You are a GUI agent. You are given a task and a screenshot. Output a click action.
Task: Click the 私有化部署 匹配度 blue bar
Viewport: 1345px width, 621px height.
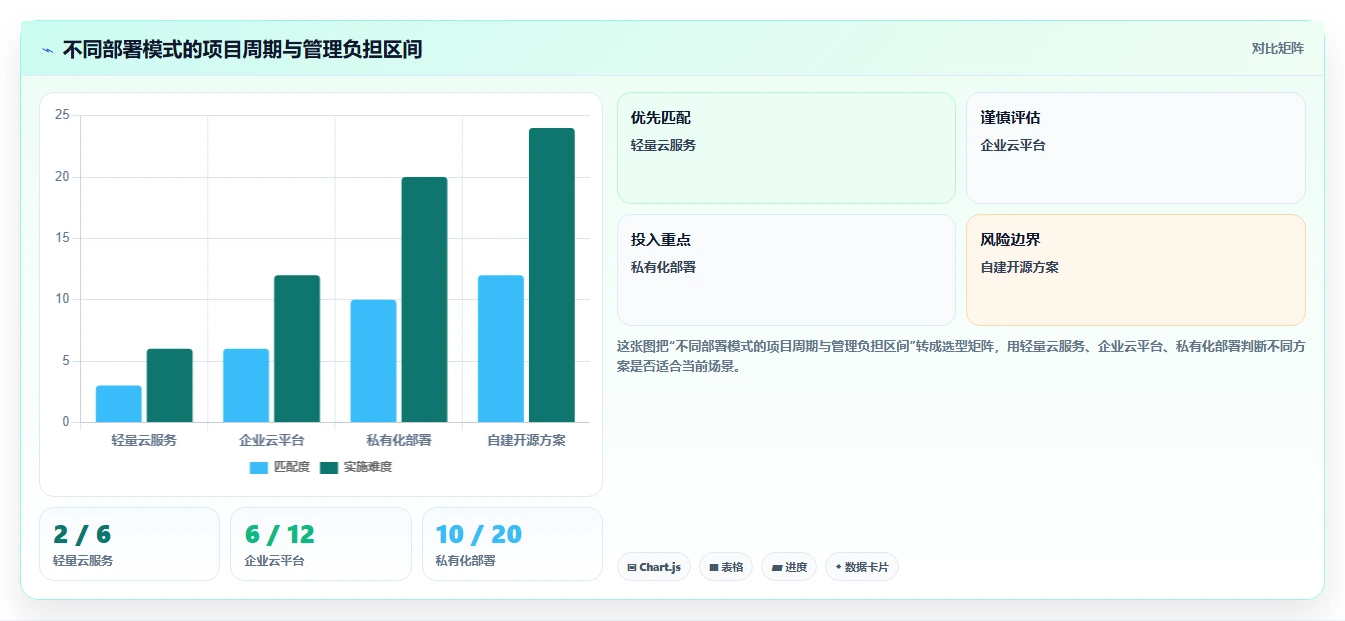[x=373, y=361]
